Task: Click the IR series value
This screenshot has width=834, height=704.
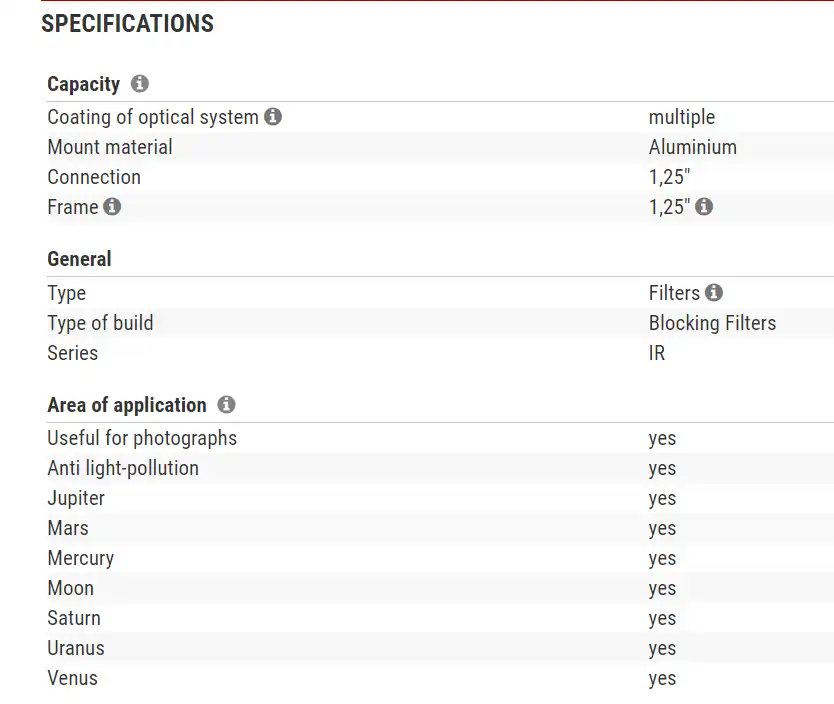Action: tap(657, 353)
